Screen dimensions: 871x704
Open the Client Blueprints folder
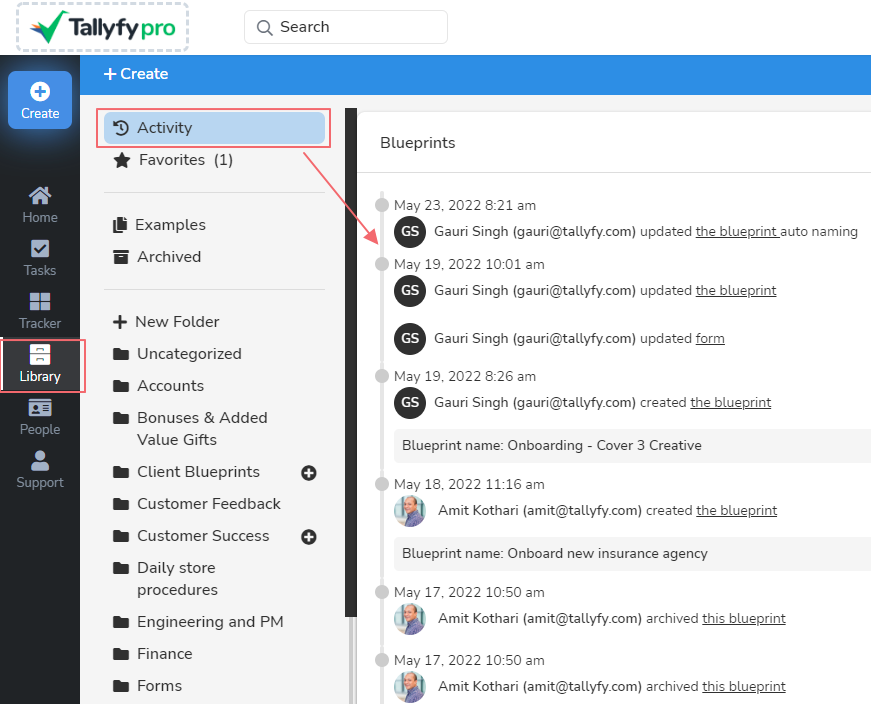[x=198, y=472]
